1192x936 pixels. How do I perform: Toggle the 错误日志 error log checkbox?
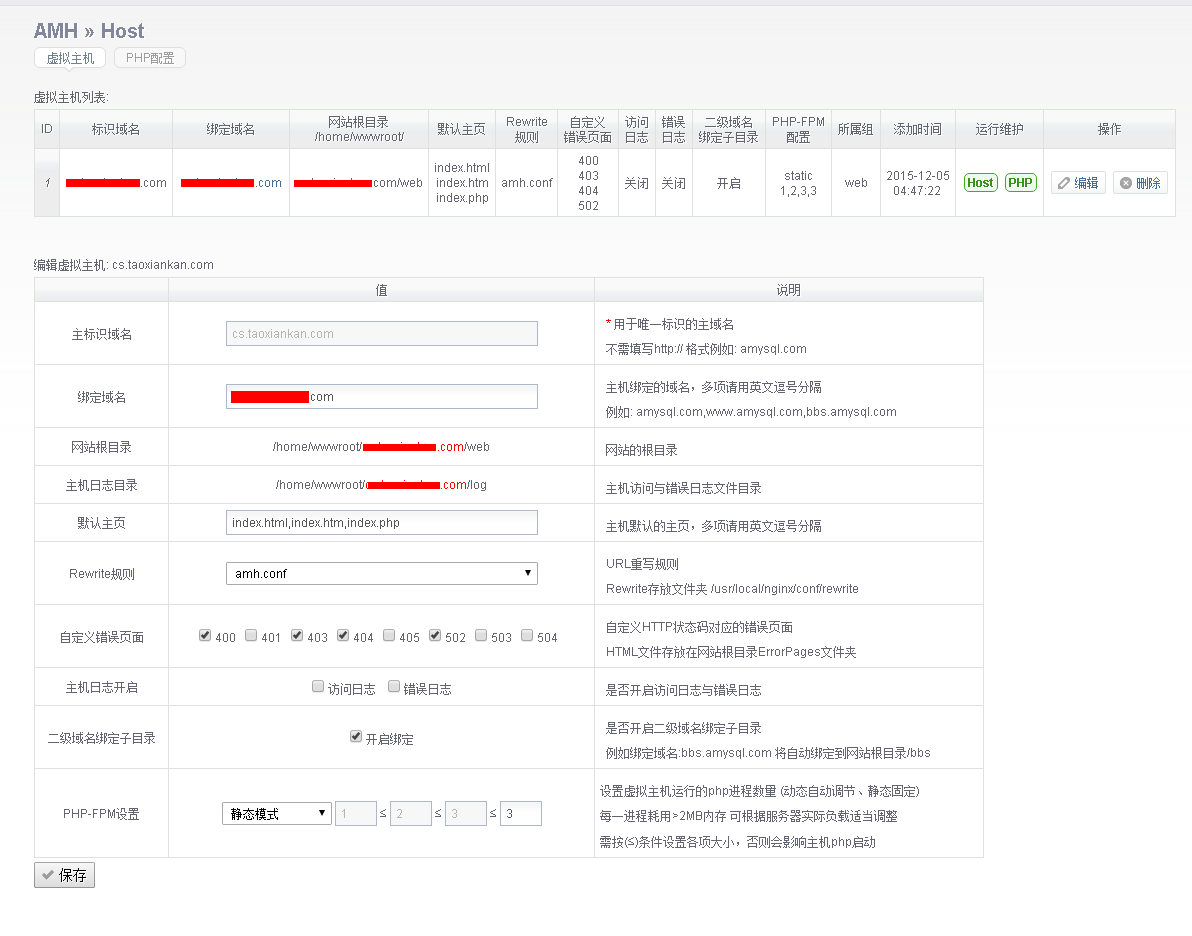point(394,687)
